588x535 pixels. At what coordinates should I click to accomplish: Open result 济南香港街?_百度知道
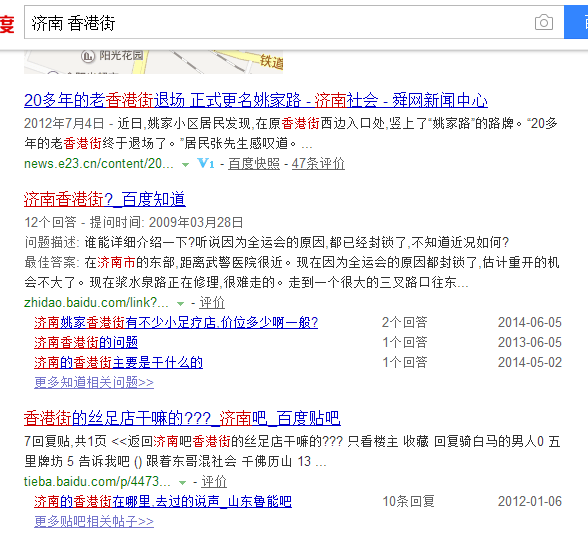pos(105,199)
